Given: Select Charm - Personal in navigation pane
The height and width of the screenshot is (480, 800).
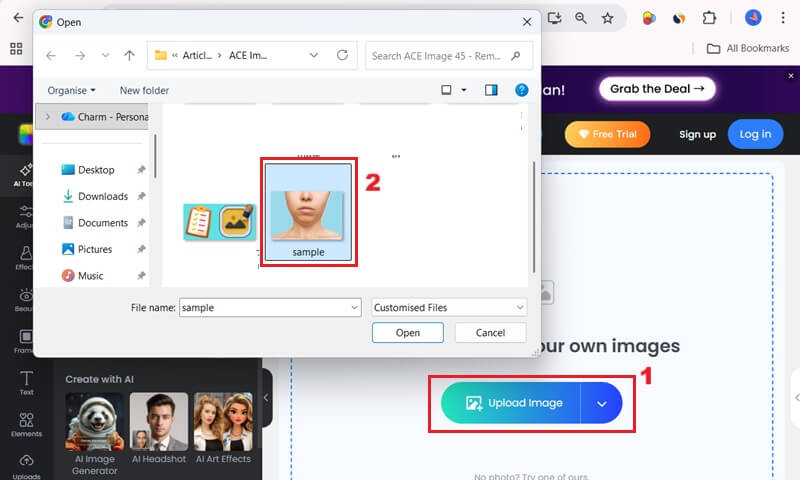Looking at the screenshot, I should (105, 117).
